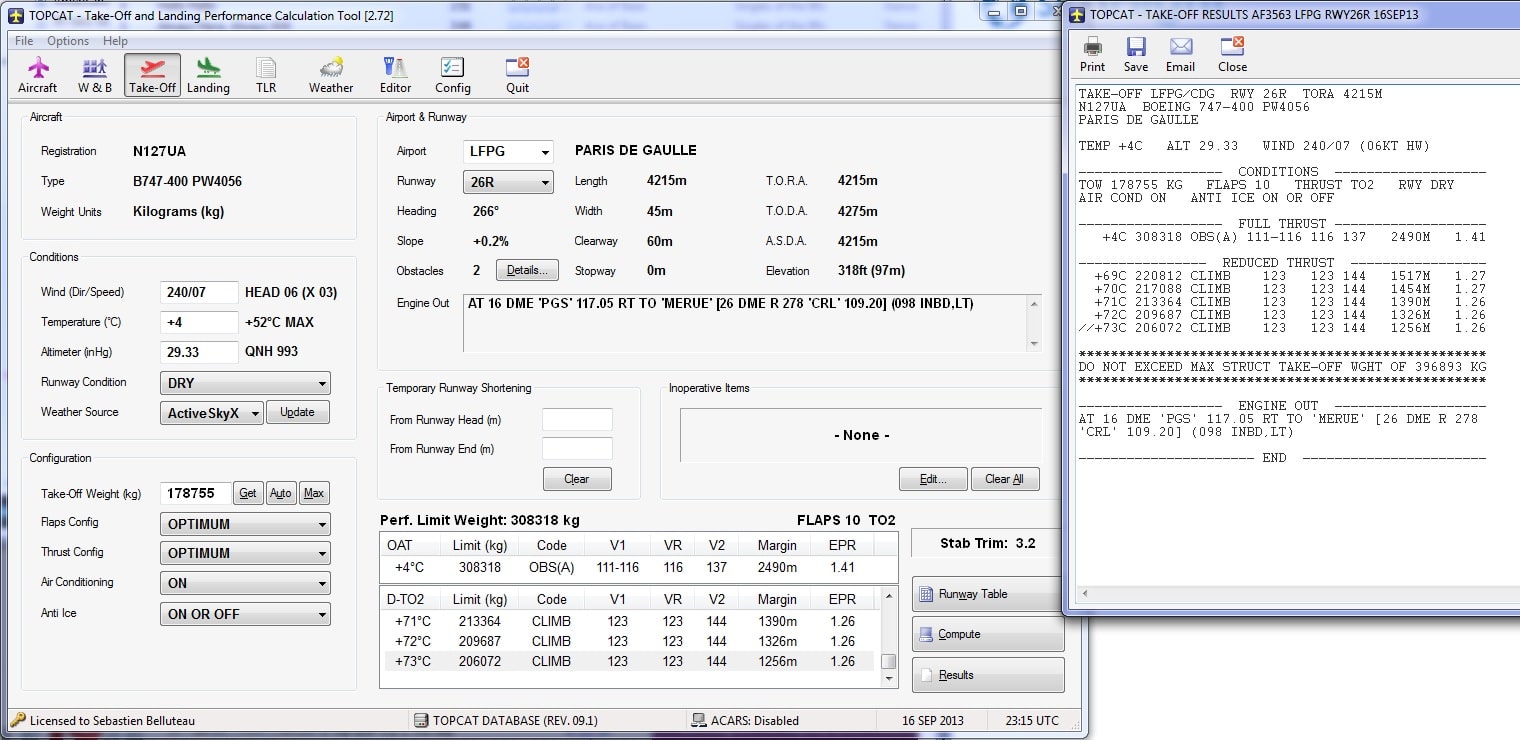The width and height of the screenshot is (1520, 740).
Task: Select the Landing performance icon
Action: tap(208, 75)
